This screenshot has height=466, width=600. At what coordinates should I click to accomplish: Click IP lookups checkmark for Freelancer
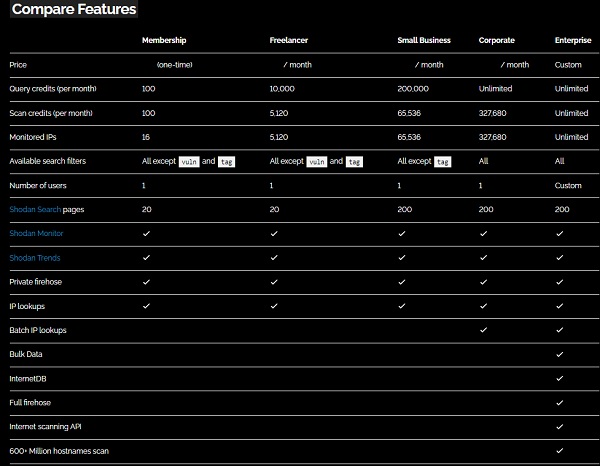pos(274,306)
